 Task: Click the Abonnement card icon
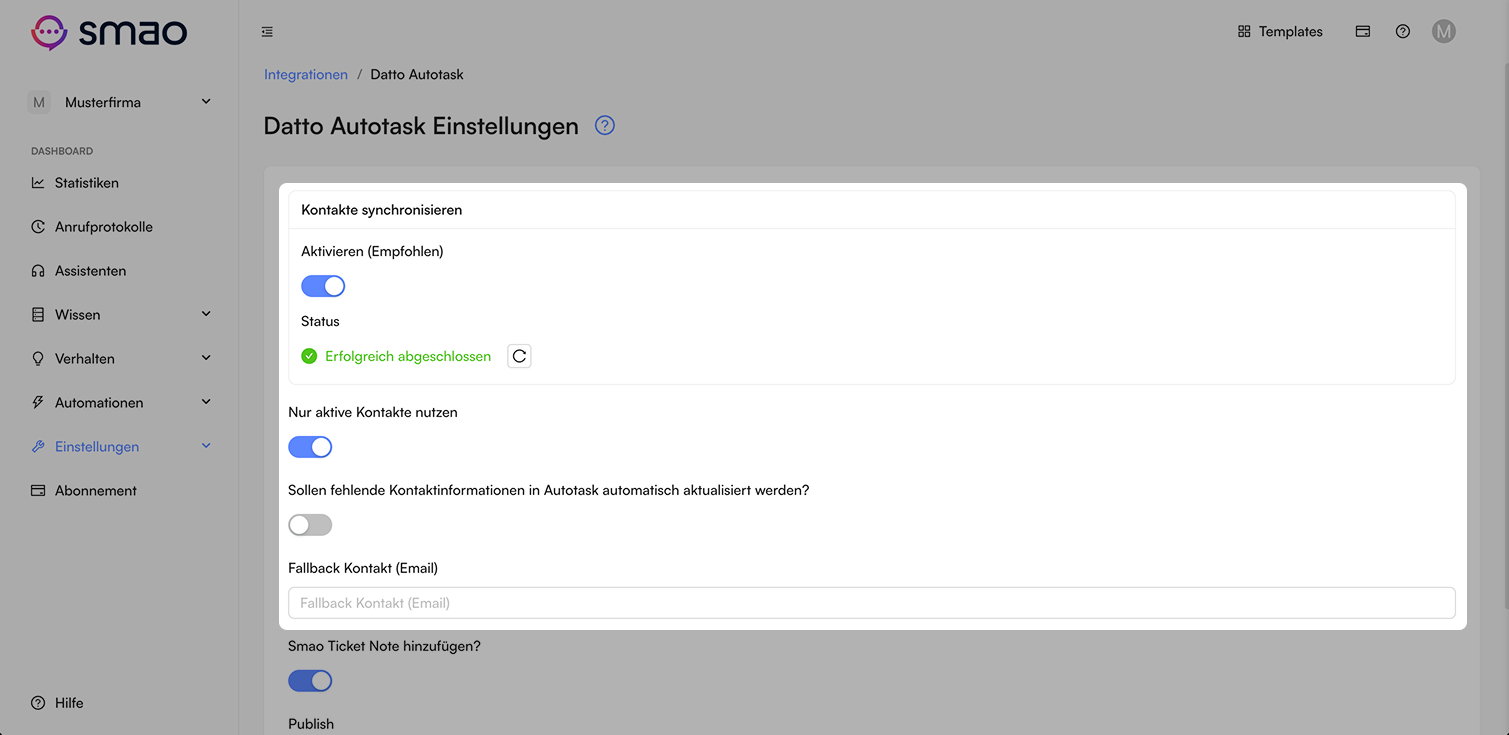point(38,491)
